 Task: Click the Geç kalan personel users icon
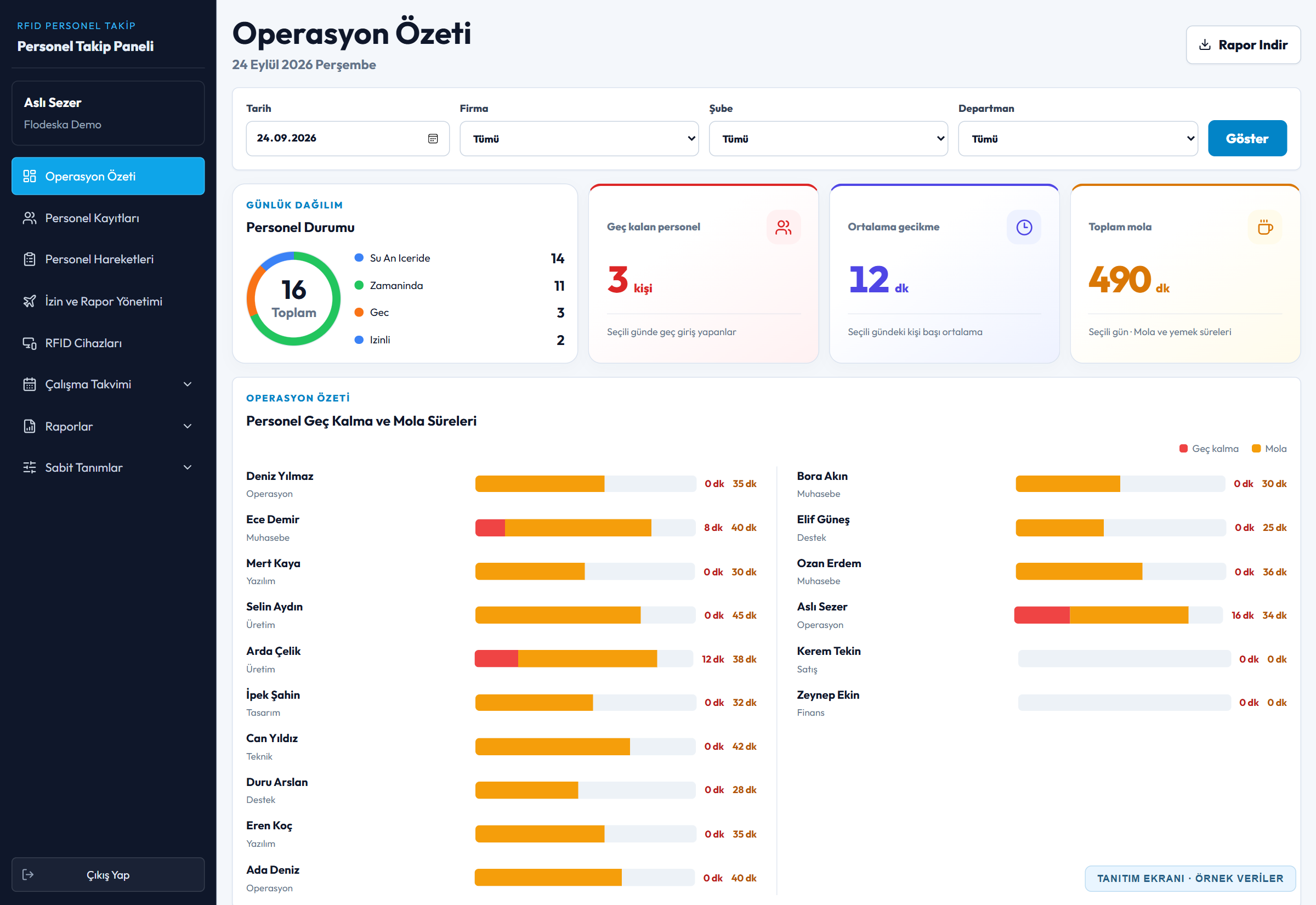point(783,228)
